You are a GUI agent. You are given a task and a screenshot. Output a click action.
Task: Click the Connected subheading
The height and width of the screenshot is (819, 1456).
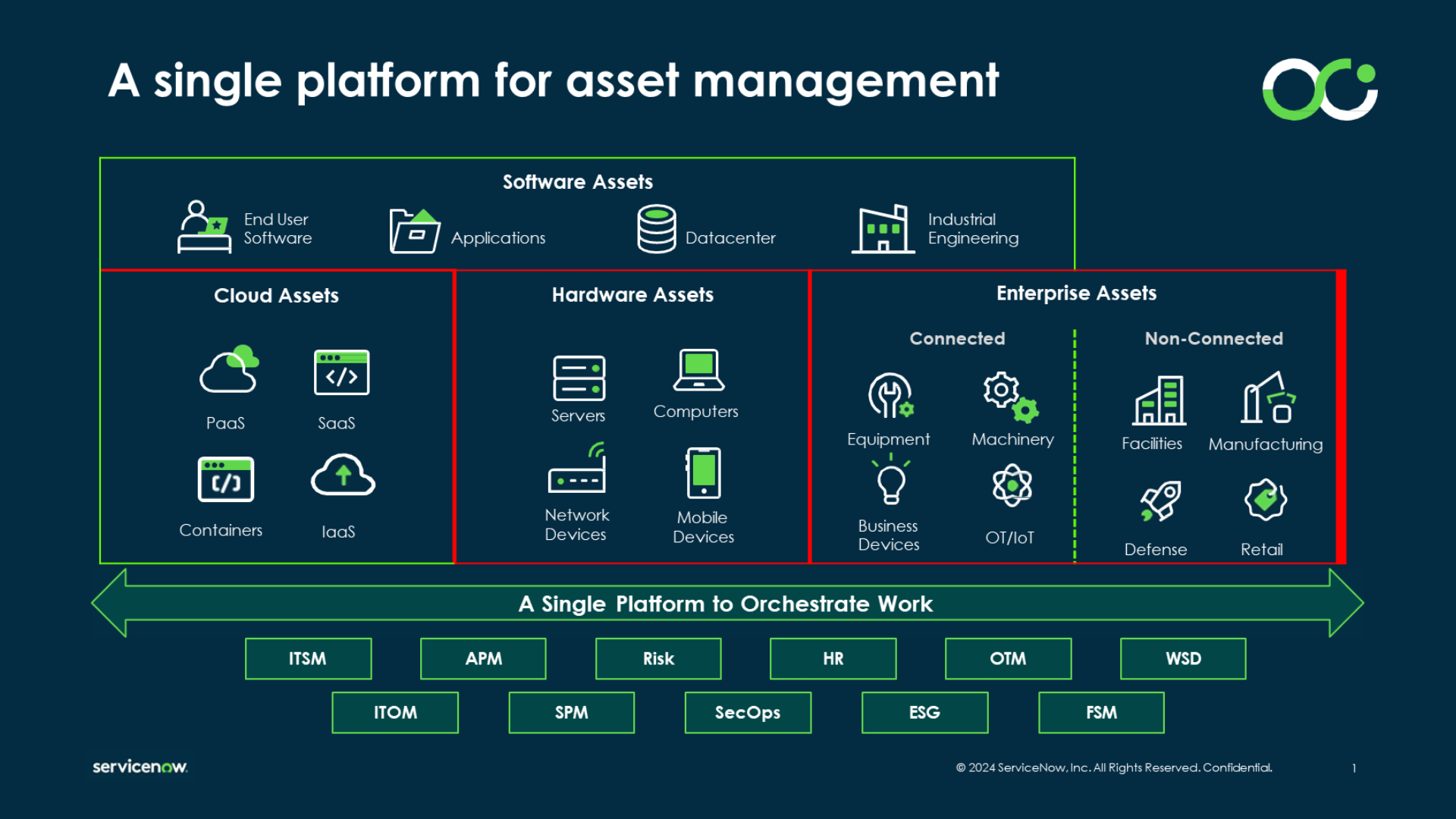958,339
